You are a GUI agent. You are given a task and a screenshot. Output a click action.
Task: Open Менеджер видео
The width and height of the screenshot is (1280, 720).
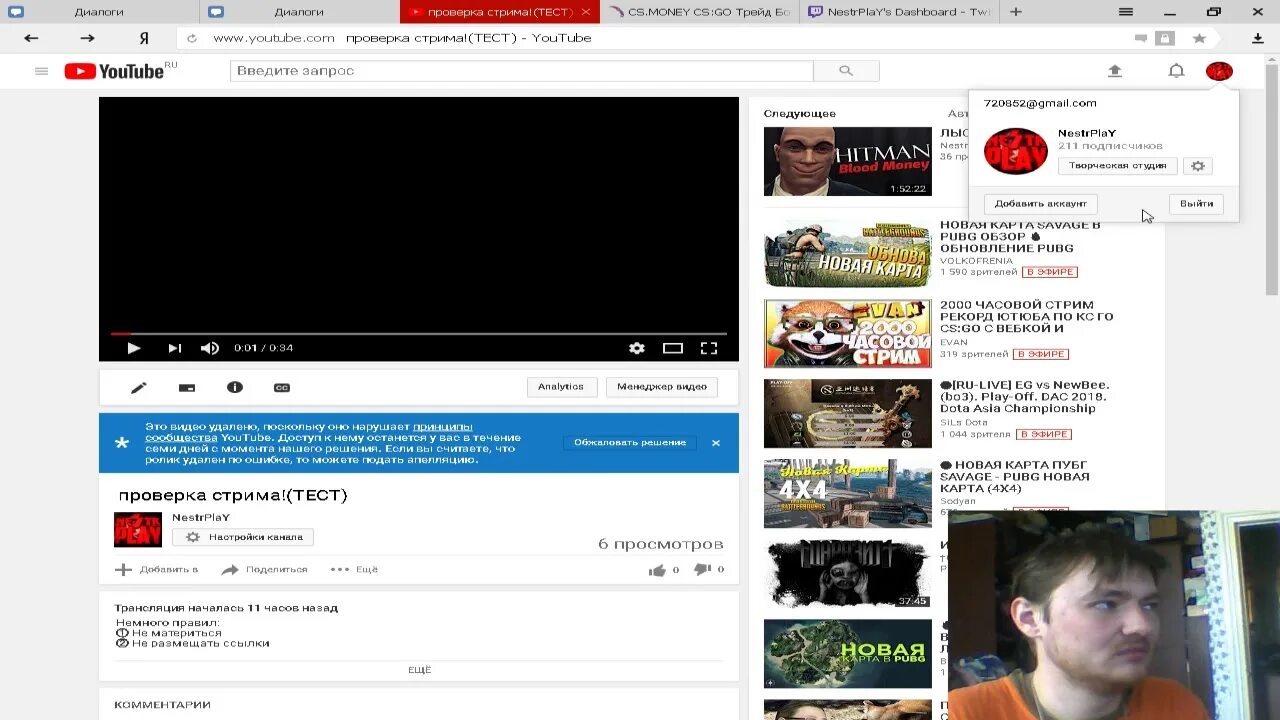[662, 387]
